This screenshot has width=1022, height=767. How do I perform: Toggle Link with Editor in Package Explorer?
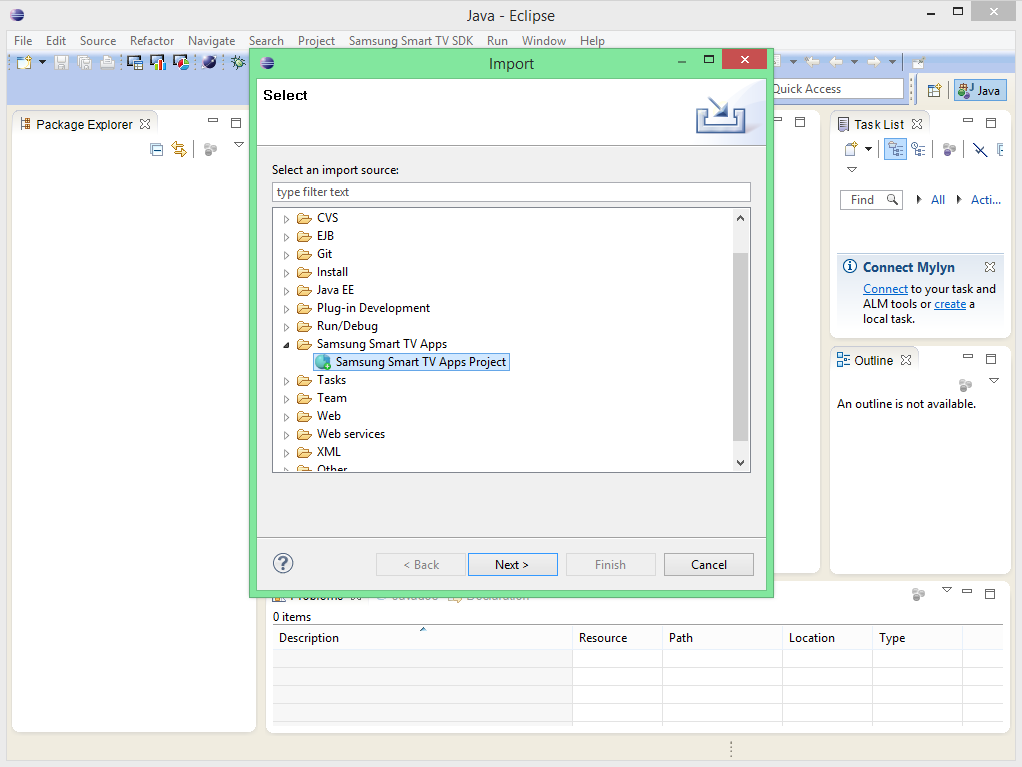click(179, 149)
